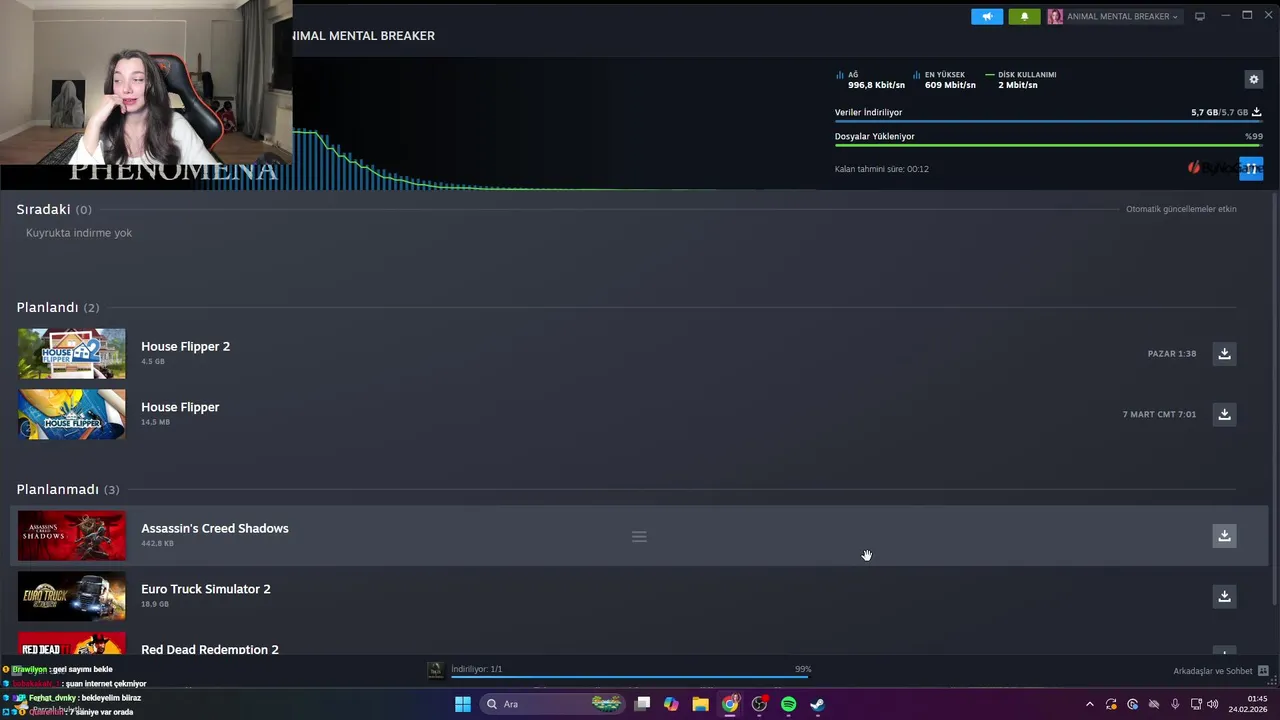Click the bottom bar game thumbnail icon
This screenshot has width=1280, height=720.
(435, 670)
